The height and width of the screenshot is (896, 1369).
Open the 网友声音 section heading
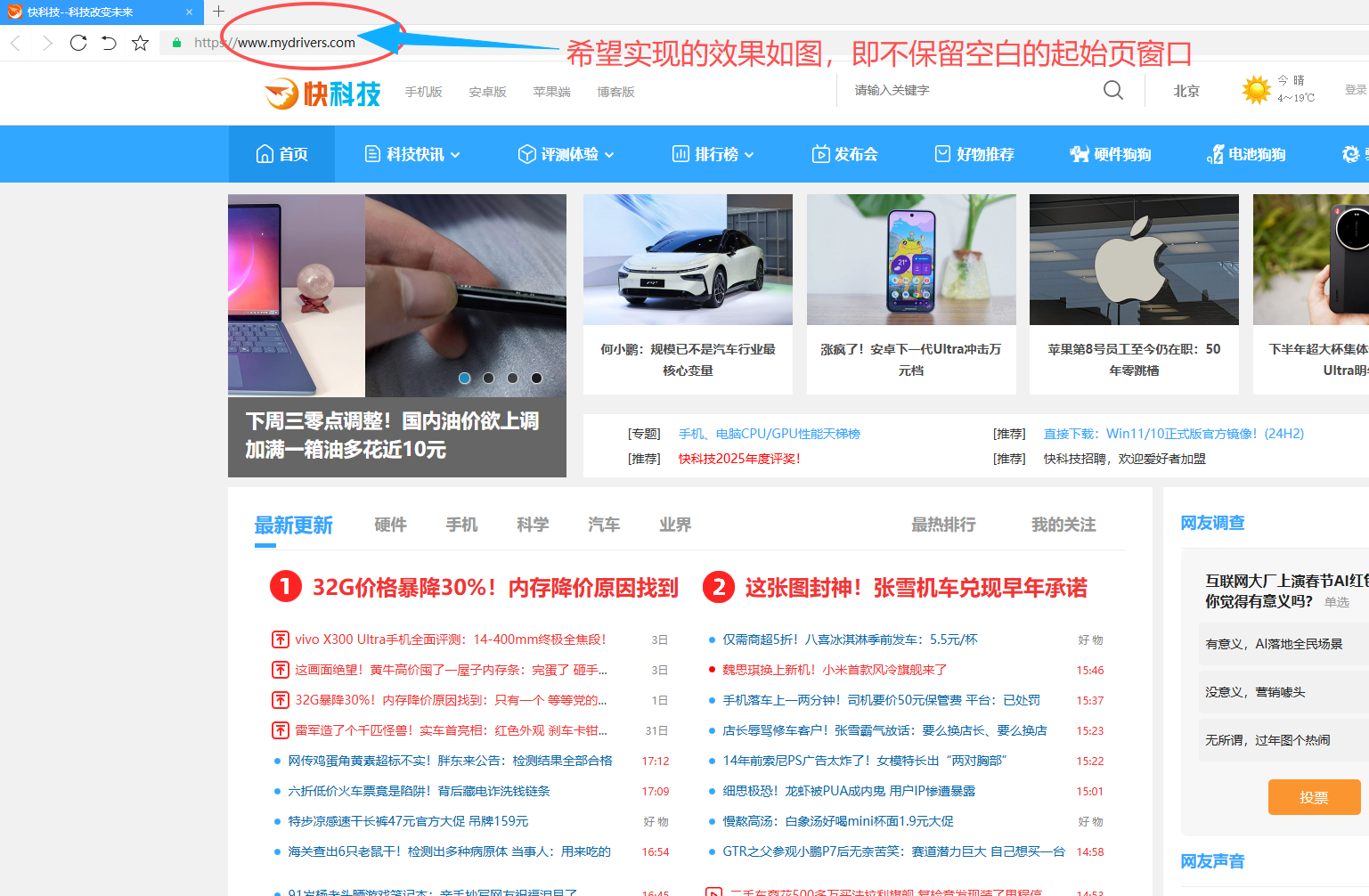tap(1212, 861)
